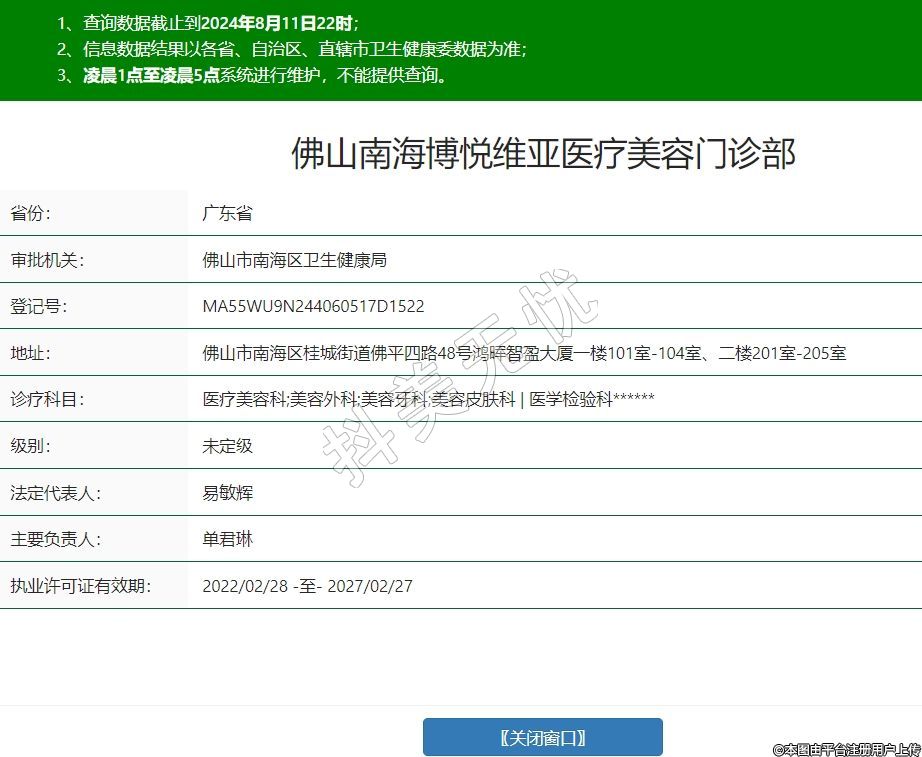Click the 诊疗科目 value listing 医疗美容科
The image size is (922, 757).
pos(428,399)
